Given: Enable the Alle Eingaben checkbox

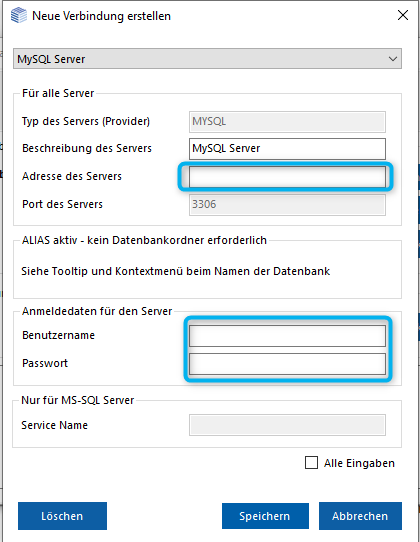Looking at the screenshot, I should tap(311, 462).
